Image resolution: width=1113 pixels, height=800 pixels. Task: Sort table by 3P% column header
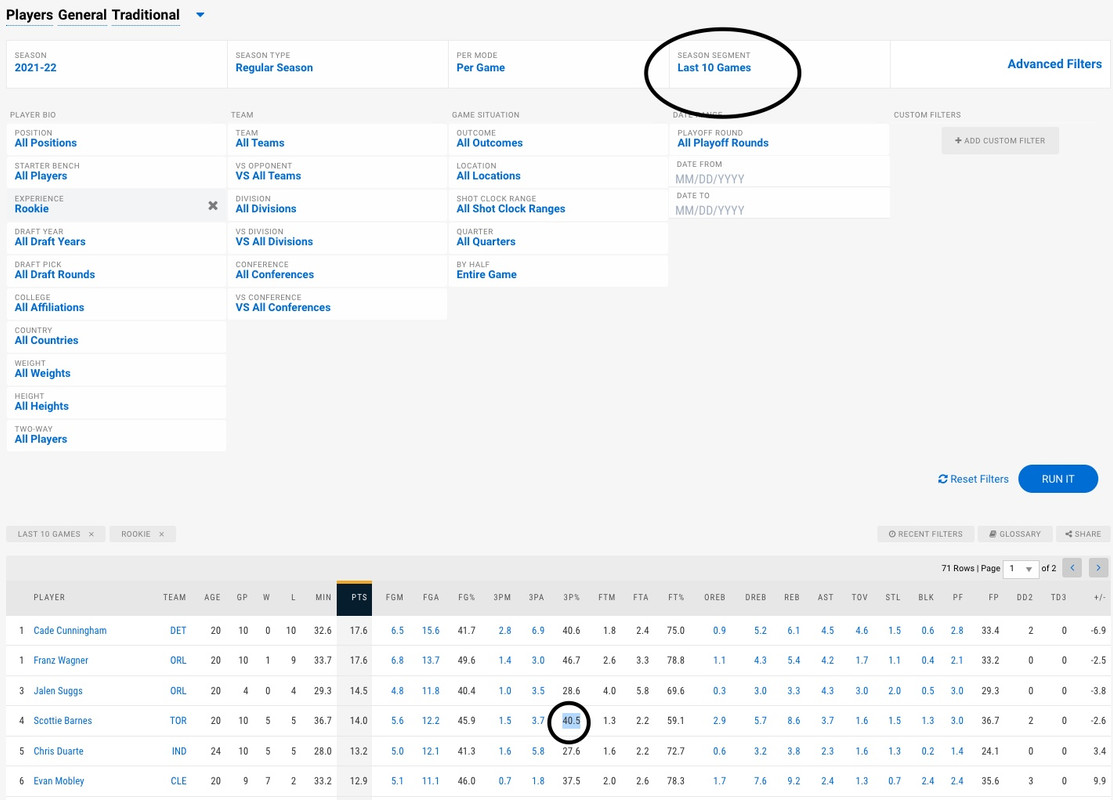571,598
